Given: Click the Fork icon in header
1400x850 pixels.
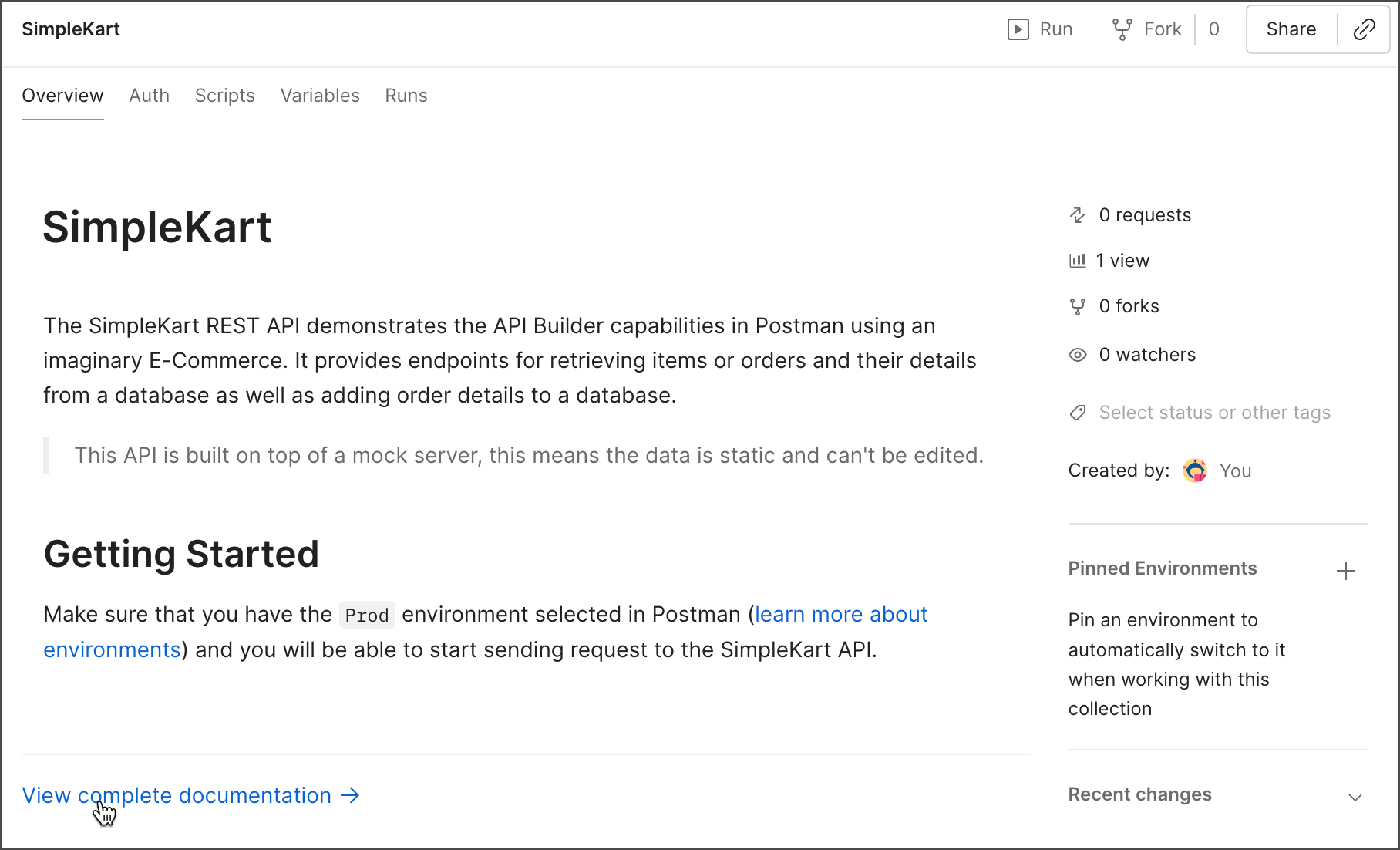Looking at the screenshot, I should tap(1122, 29).
